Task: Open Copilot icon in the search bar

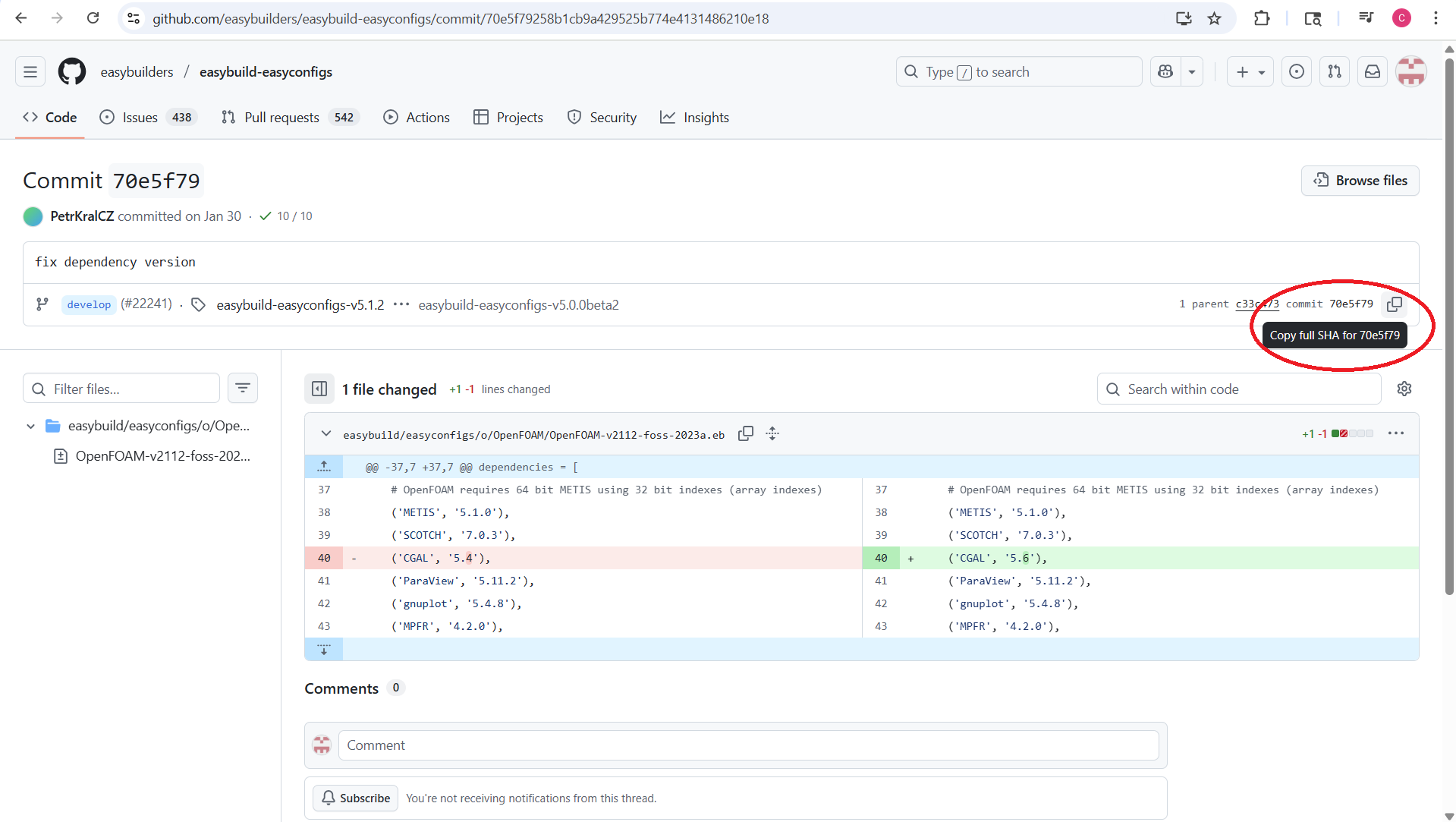Action: 1166,71
